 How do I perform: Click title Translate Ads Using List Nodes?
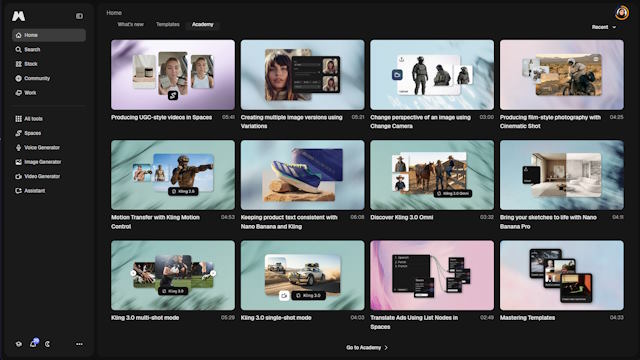(x=414, y=322)
